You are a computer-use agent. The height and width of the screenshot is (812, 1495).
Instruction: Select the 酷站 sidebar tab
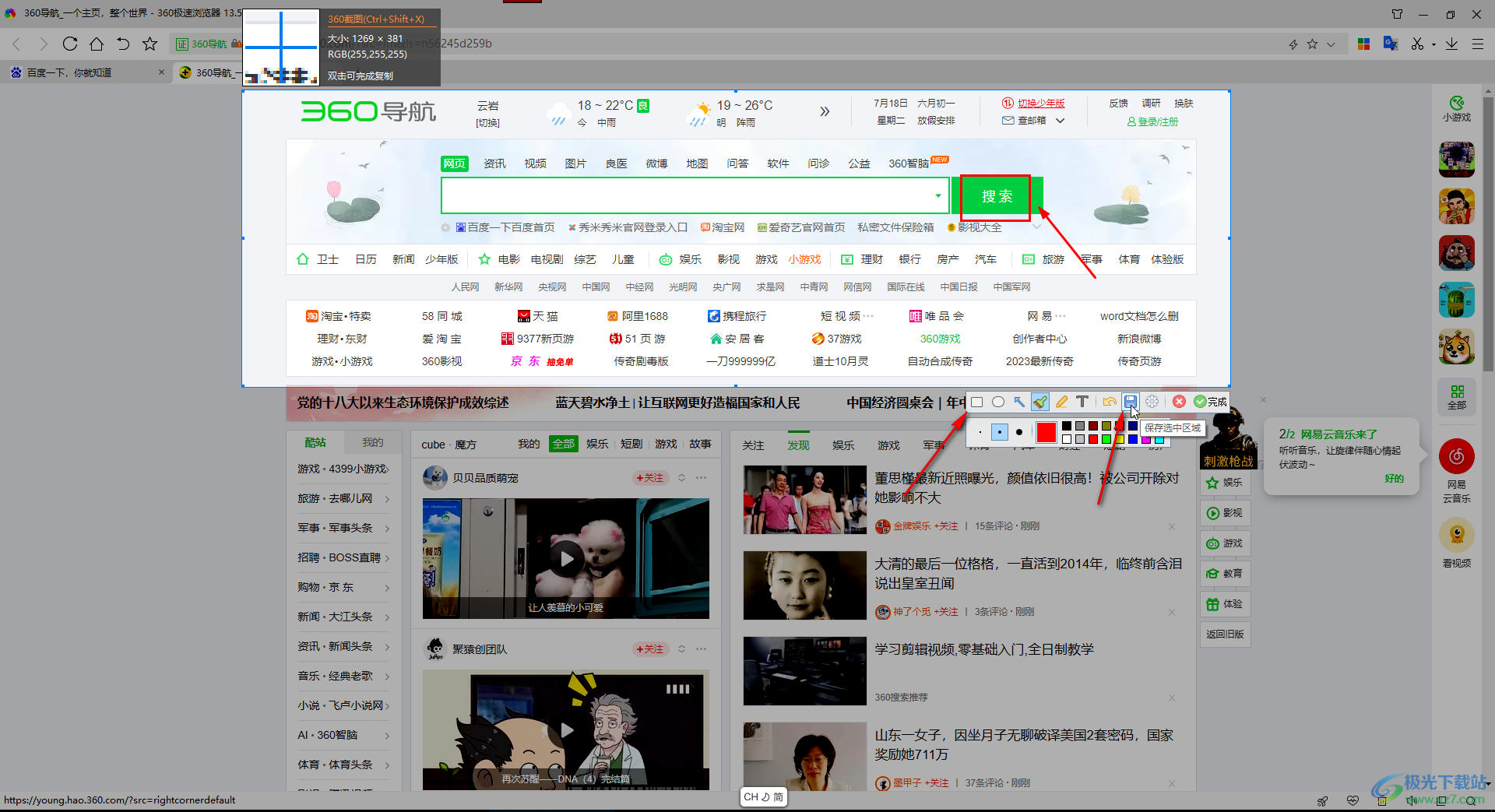point(315,442)
